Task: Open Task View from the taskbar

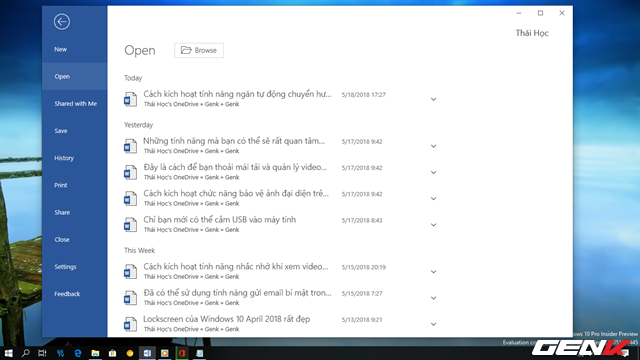Action: pyautogui.click(x=42, y=353)
